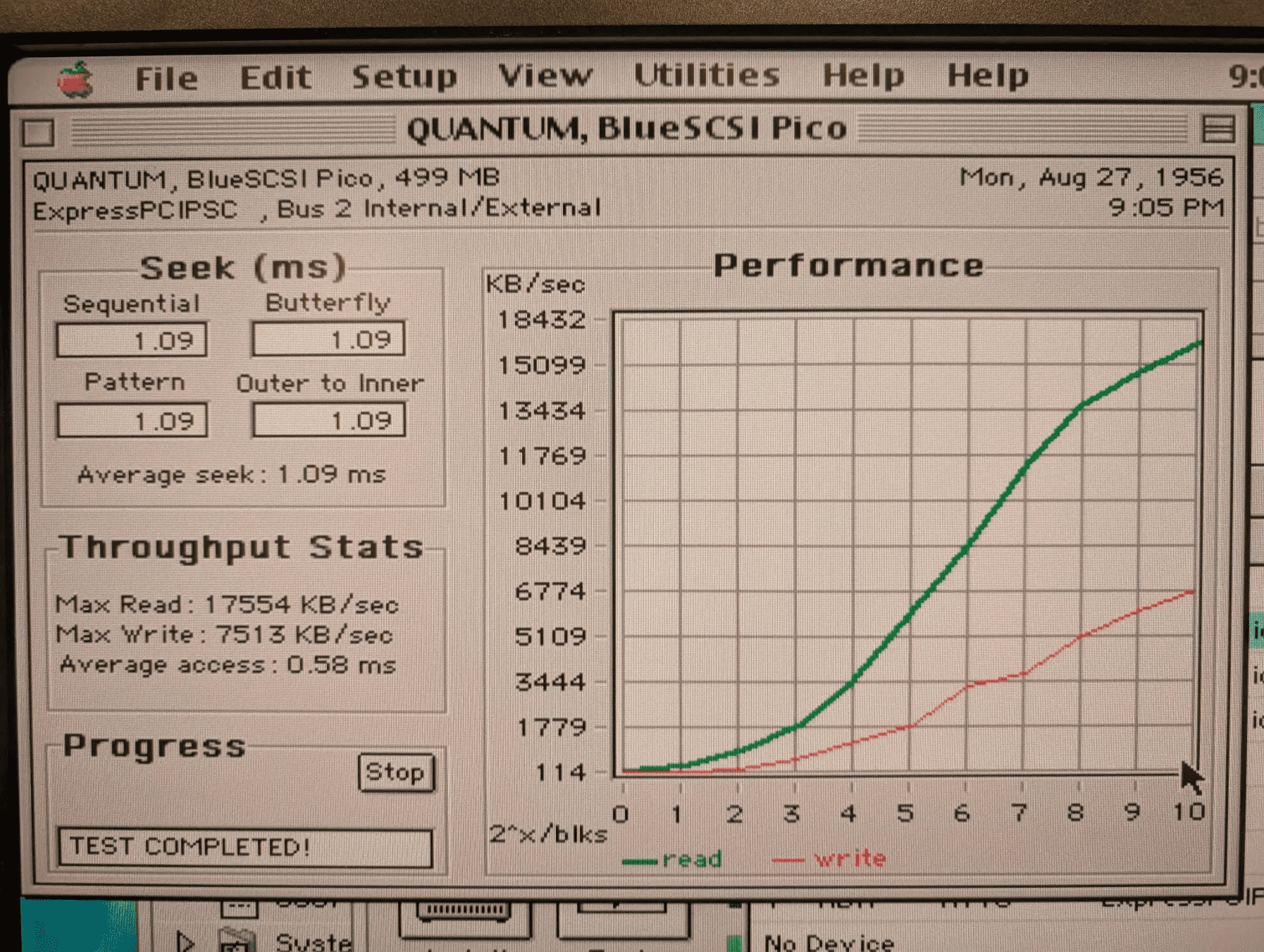Viewport: 1264px width, 952px height.
Task: Open the File menu
Action: pos(166,78)
